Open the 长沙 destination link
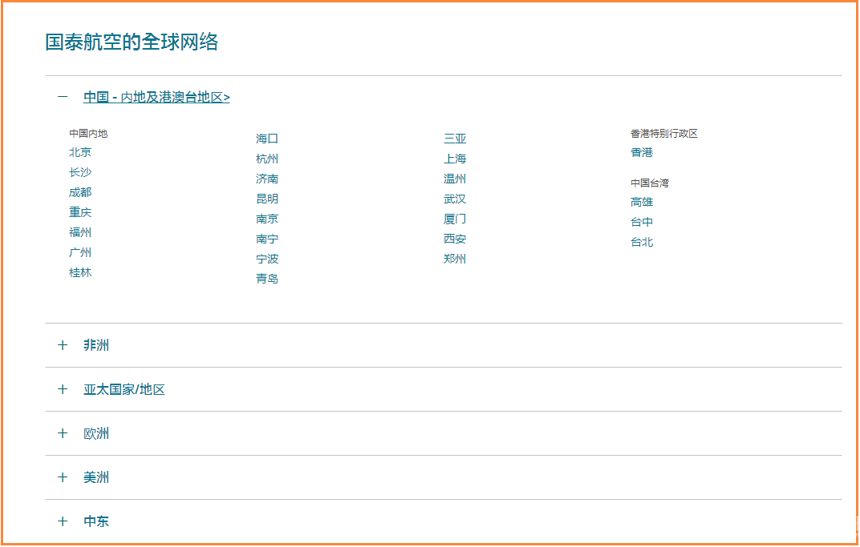 point(80,172)
